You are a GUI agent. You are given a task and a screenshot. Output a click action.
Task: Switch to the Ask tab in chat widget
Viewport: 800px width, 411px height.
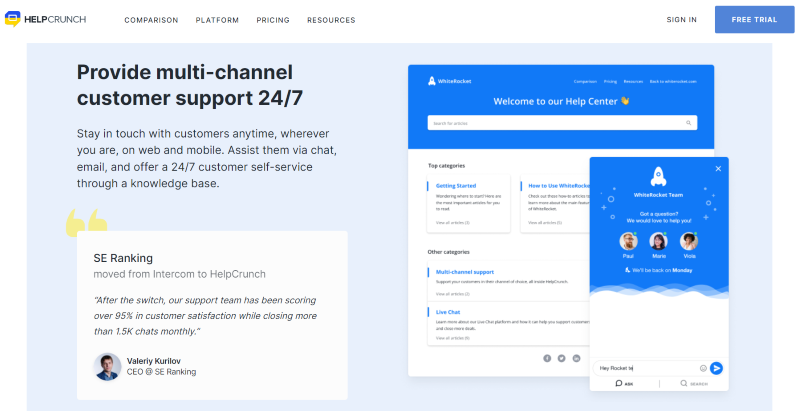[x=624, y=383]
